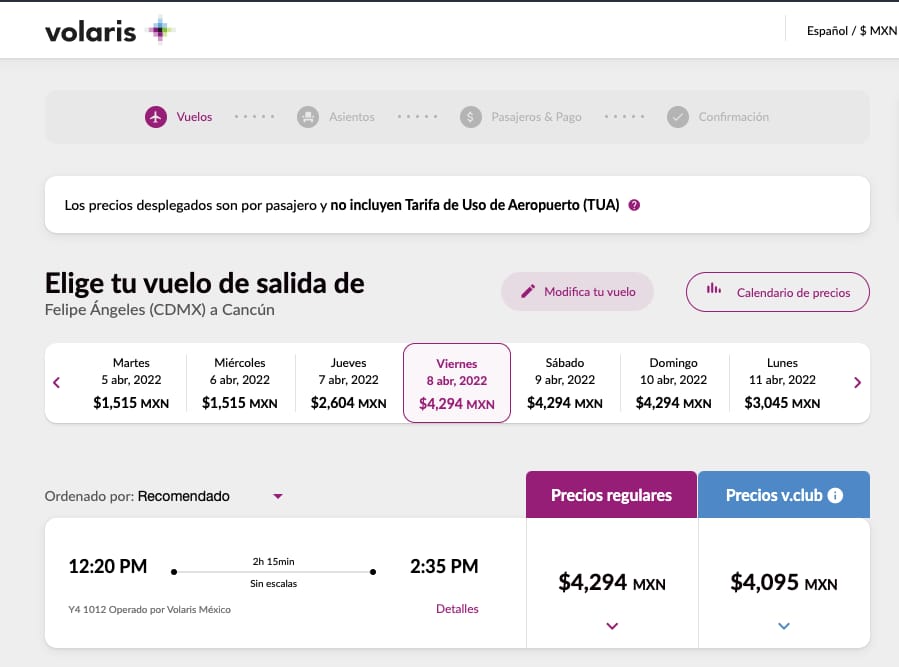Click the Pasajeros & Pago dollar icon
This screenshot has width=899, height=667.
(471, 117)
